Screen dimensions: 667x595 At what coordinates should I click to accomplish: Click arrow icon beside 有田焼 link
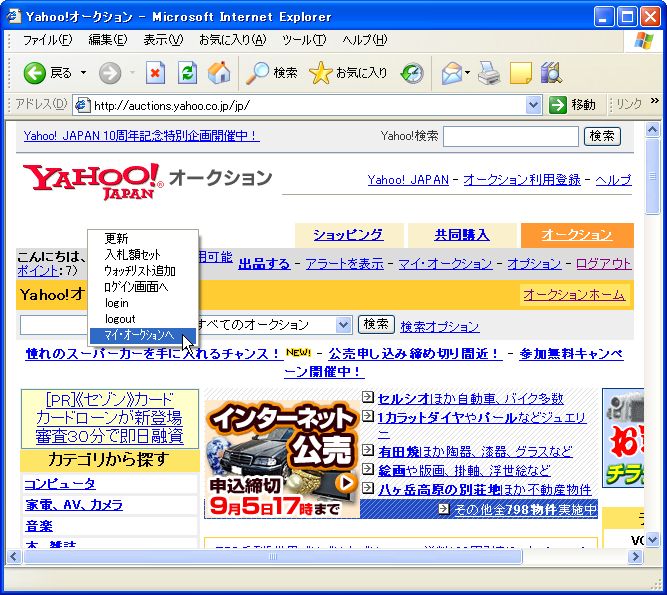[368, 450]
